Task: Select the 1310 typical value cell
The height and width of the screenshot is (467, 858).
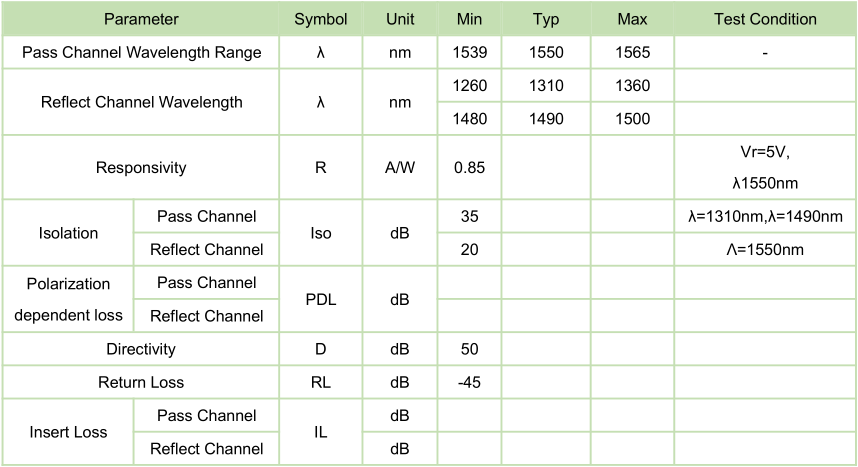Action: tap(546, 86)
